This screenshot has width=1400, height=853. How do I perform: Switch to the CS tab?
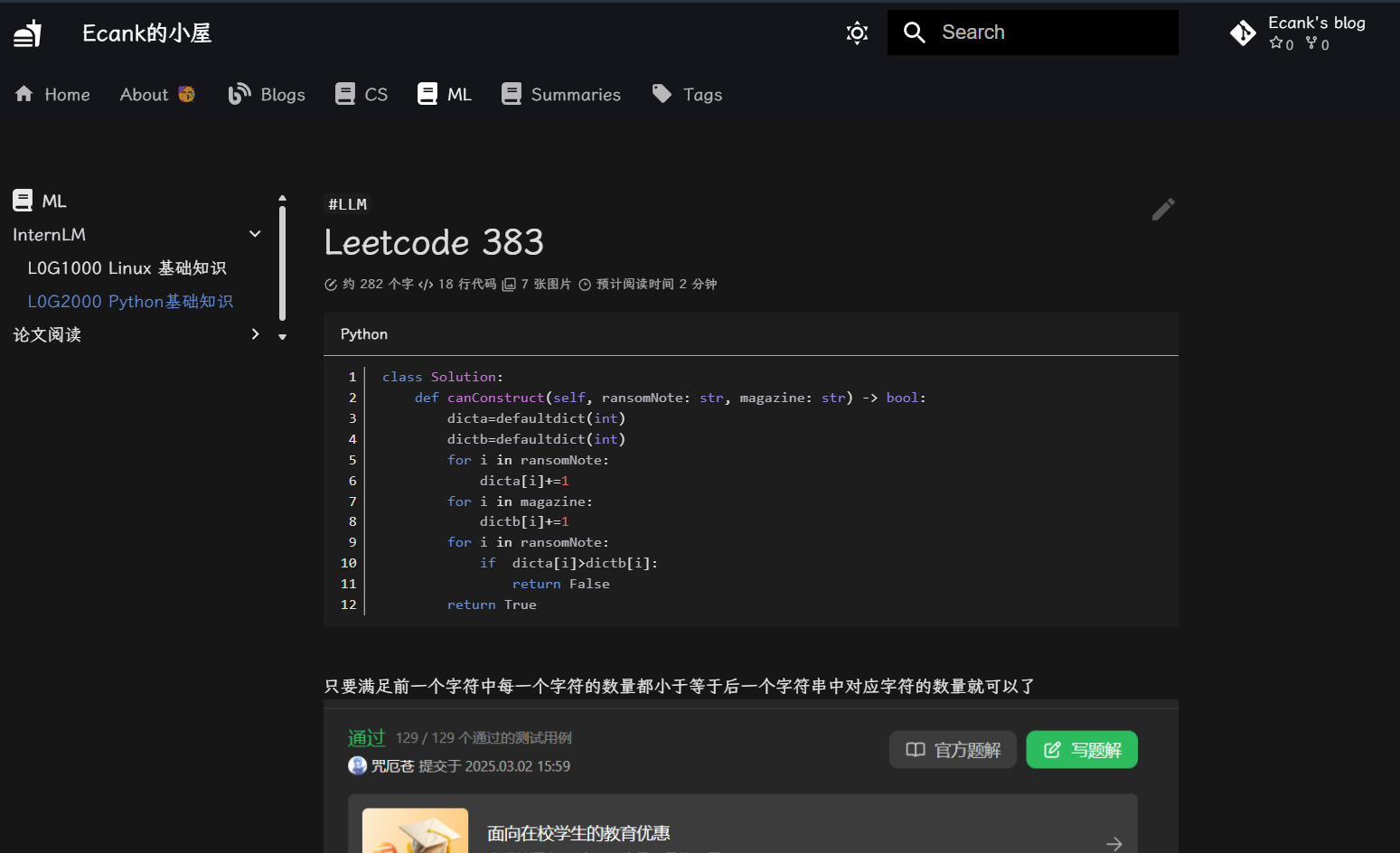coord(362,95)
